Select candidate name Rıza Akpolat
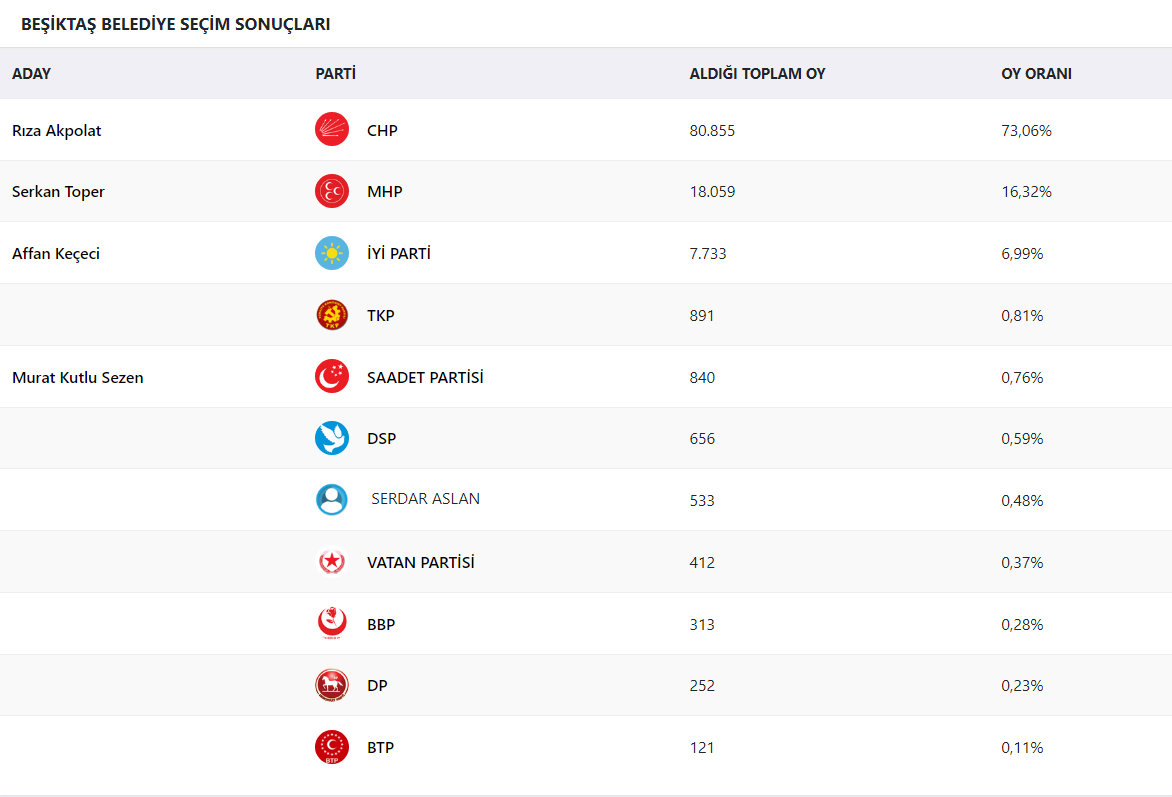 tap(57, 131)
